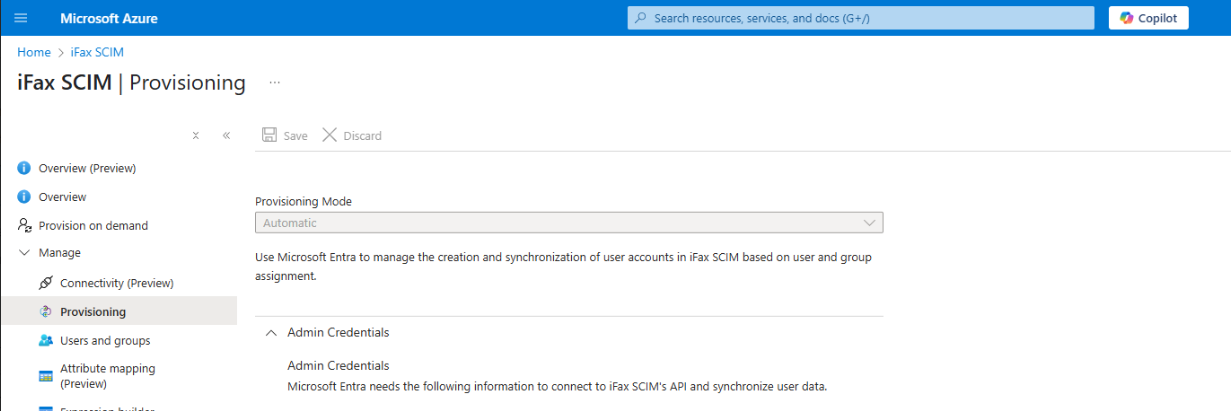Click the Admin Credentials subheading text
The height and width of the screenshot is (411, 1231).
tap(338, 365)
